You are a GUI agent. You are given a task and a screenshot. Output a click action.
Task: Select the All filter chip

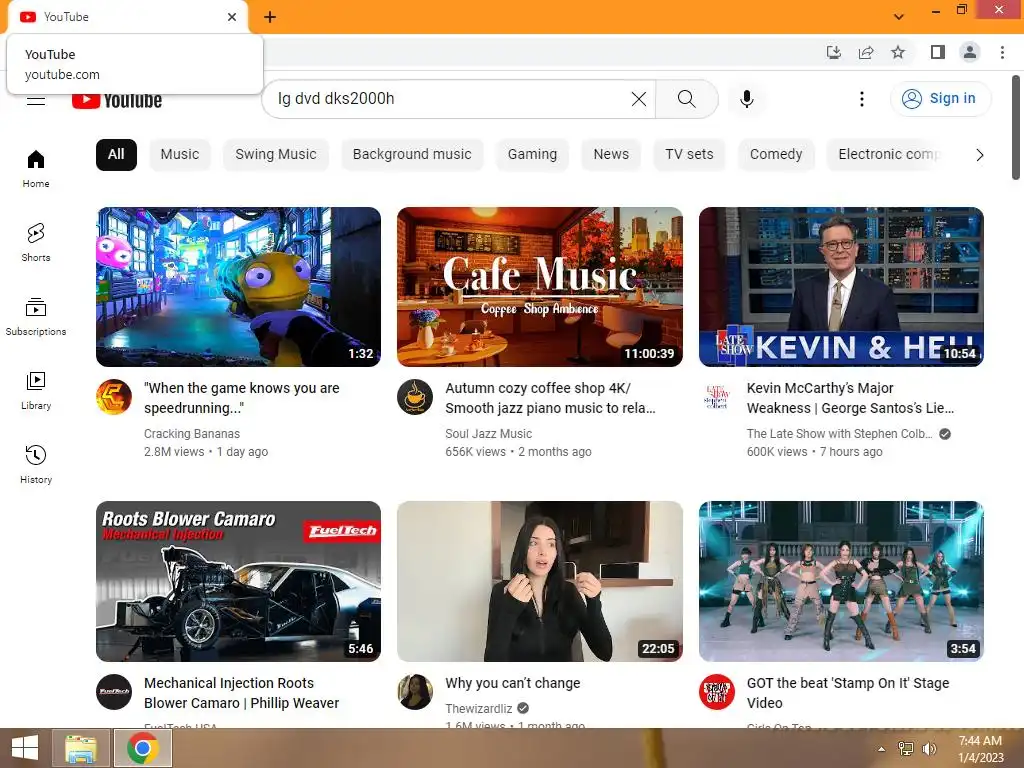coord(116,155)
